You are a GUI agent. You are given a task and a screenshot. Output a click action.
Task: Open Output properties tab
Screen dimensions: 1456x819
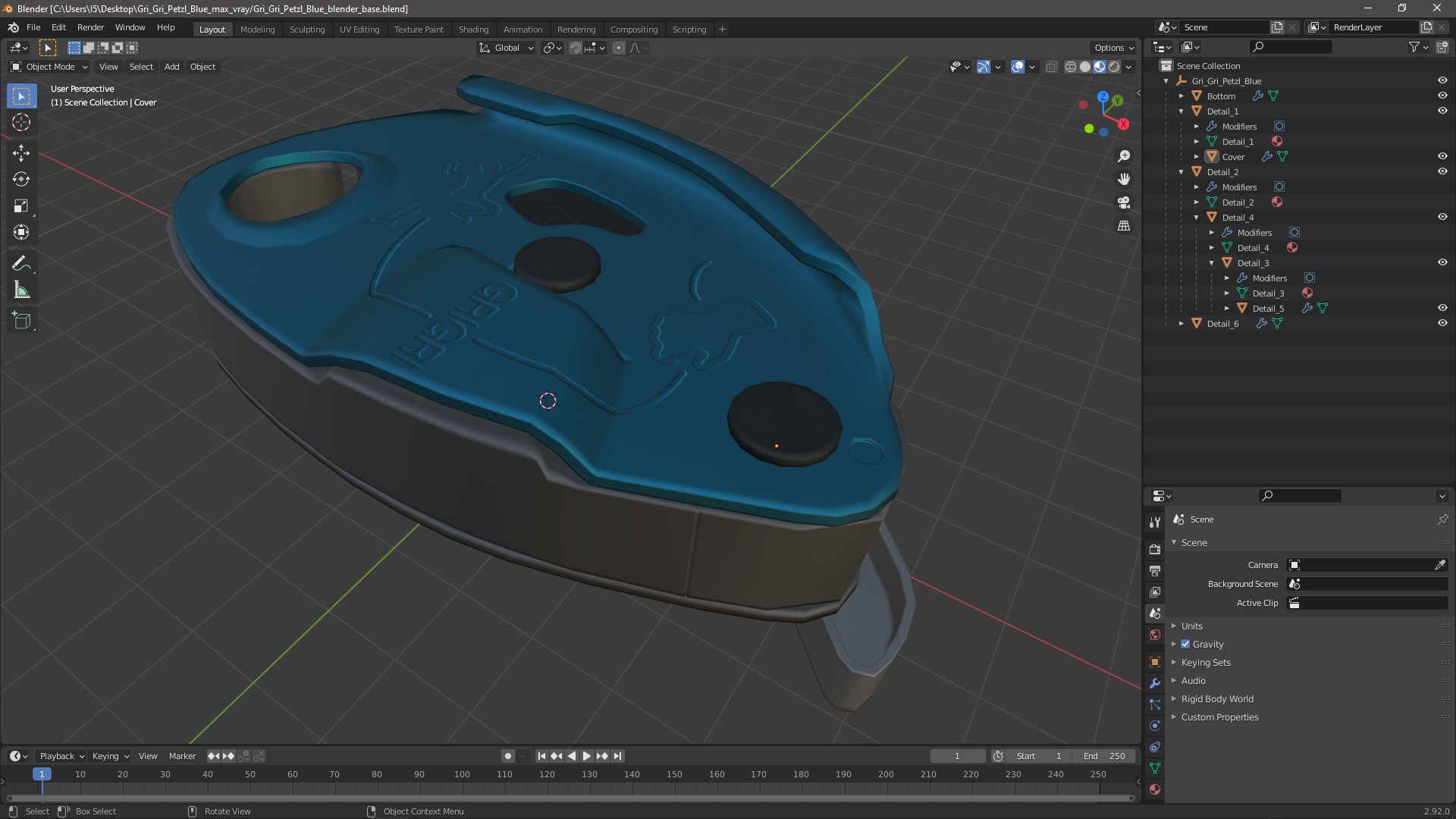pos(1155,570)
